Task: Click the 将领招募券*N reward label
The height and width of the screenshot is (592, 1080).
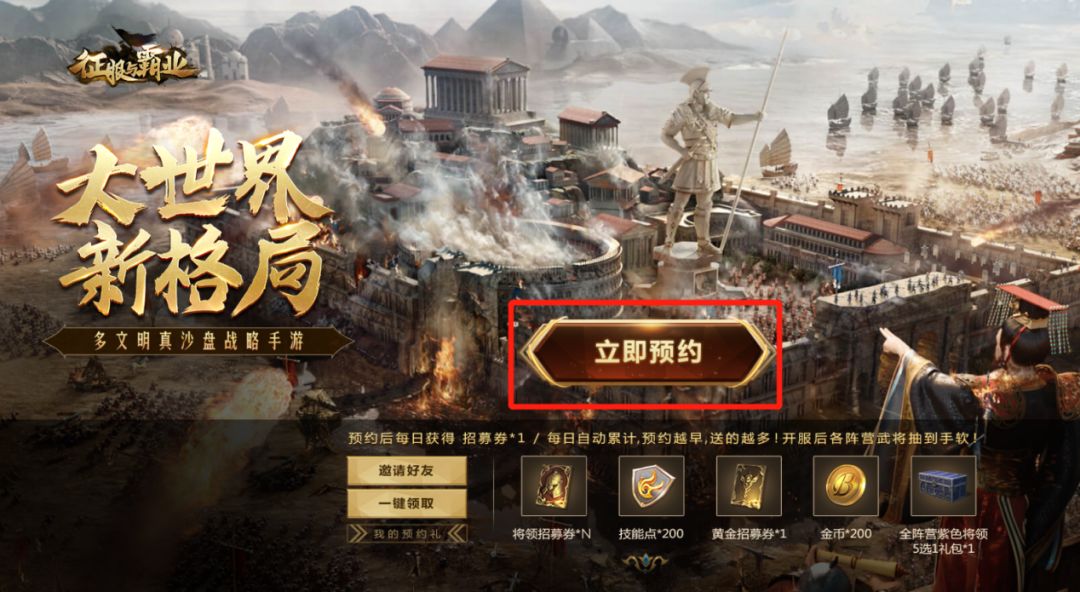Action: pos(552,533)
